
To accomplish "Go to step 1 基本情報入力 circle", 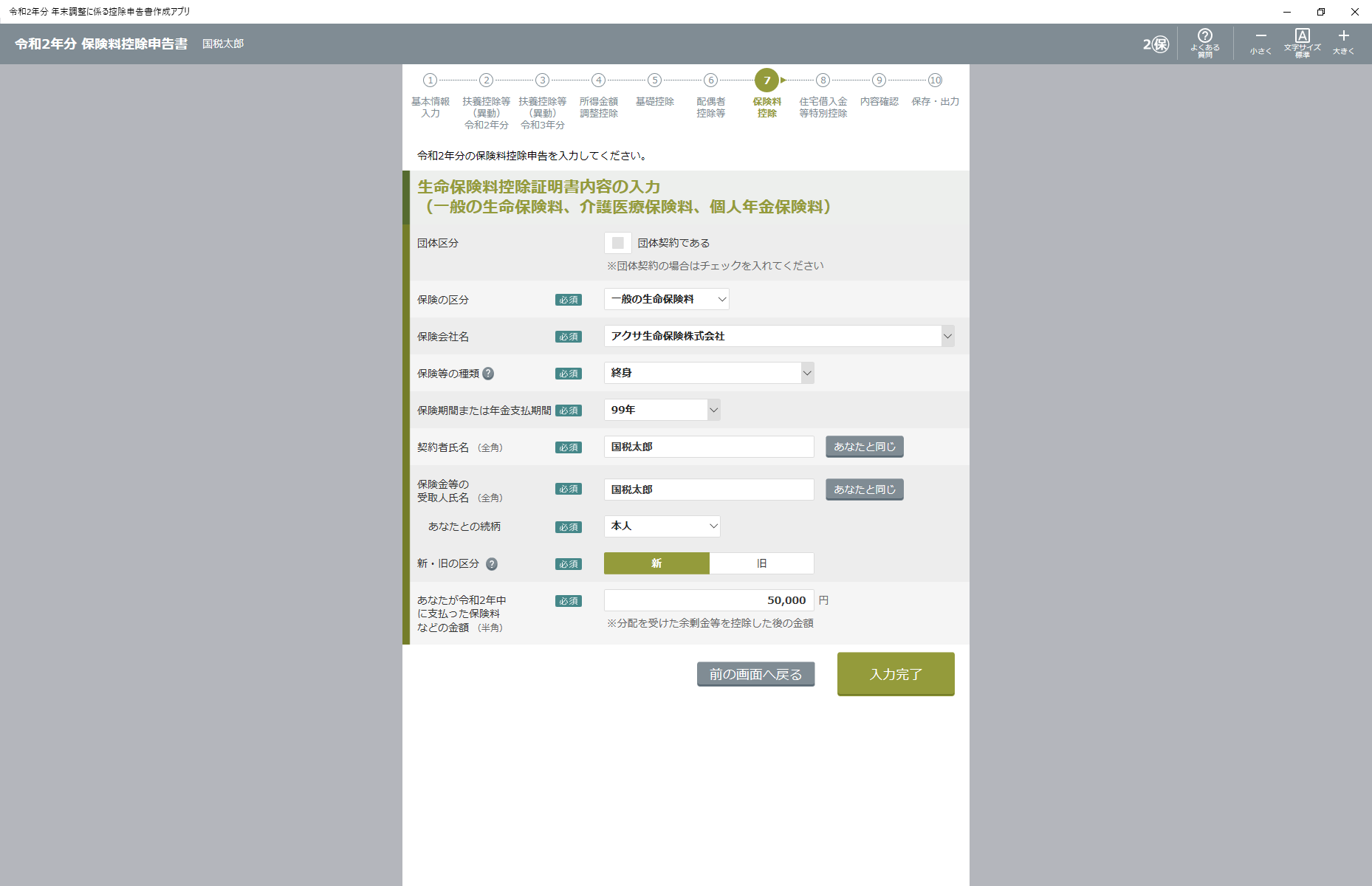I will coord(430,80).
